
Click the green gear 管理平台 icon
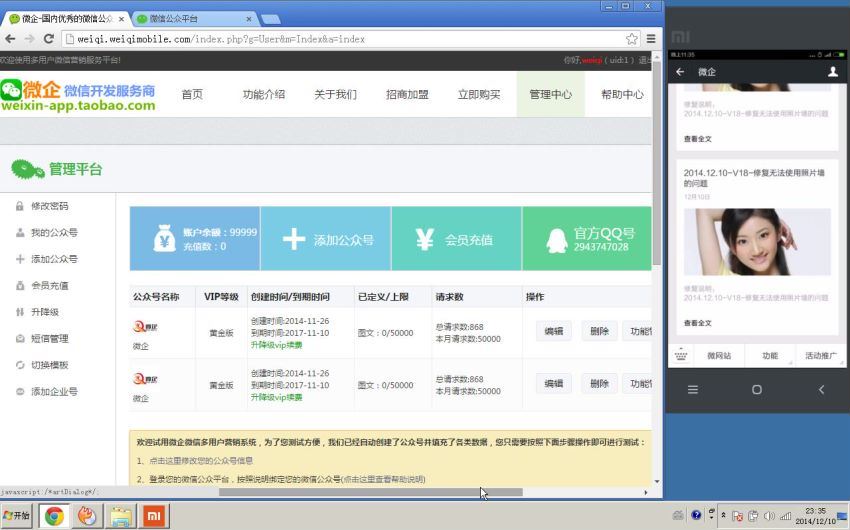pos(27,170)
